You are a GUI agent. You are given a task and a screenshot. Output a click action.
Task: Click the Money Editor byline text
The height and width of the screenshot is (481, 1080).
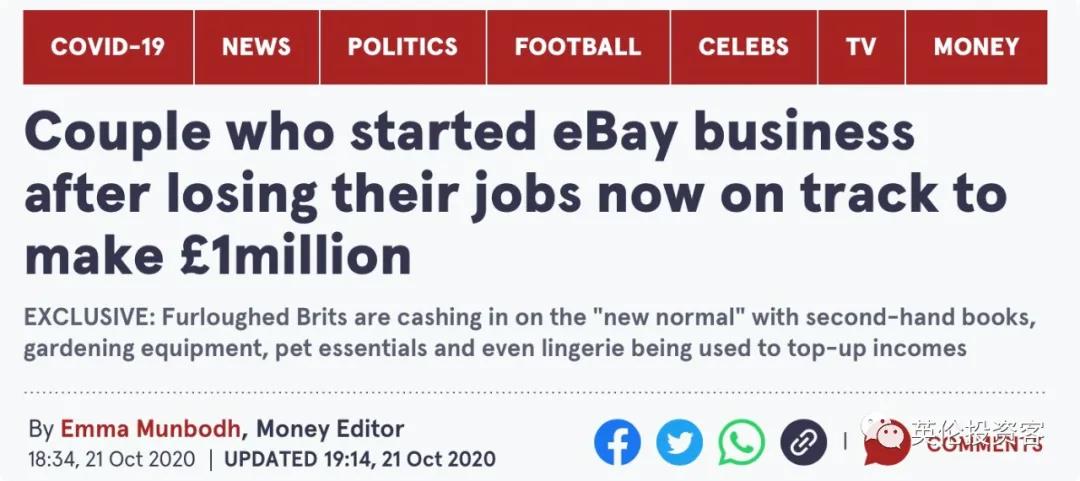pyautogui.click(x=330, y=429)
